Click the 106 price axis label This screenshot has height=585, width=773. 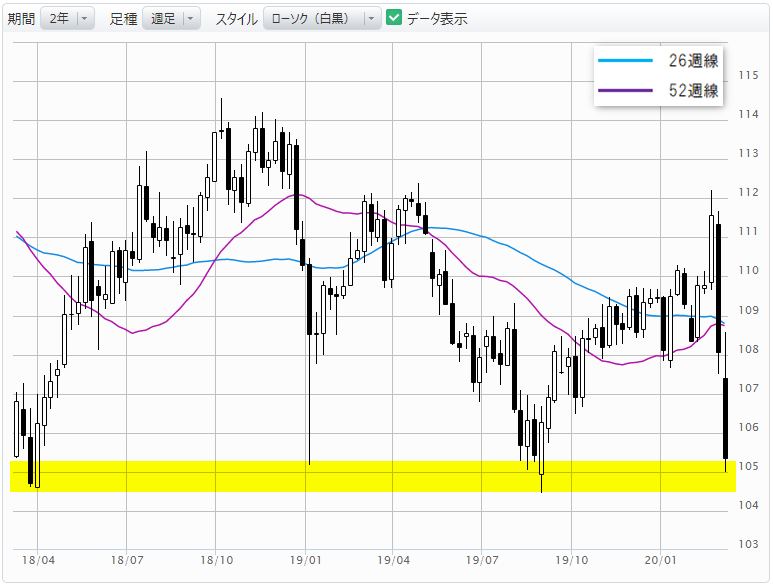click(748, 427)
